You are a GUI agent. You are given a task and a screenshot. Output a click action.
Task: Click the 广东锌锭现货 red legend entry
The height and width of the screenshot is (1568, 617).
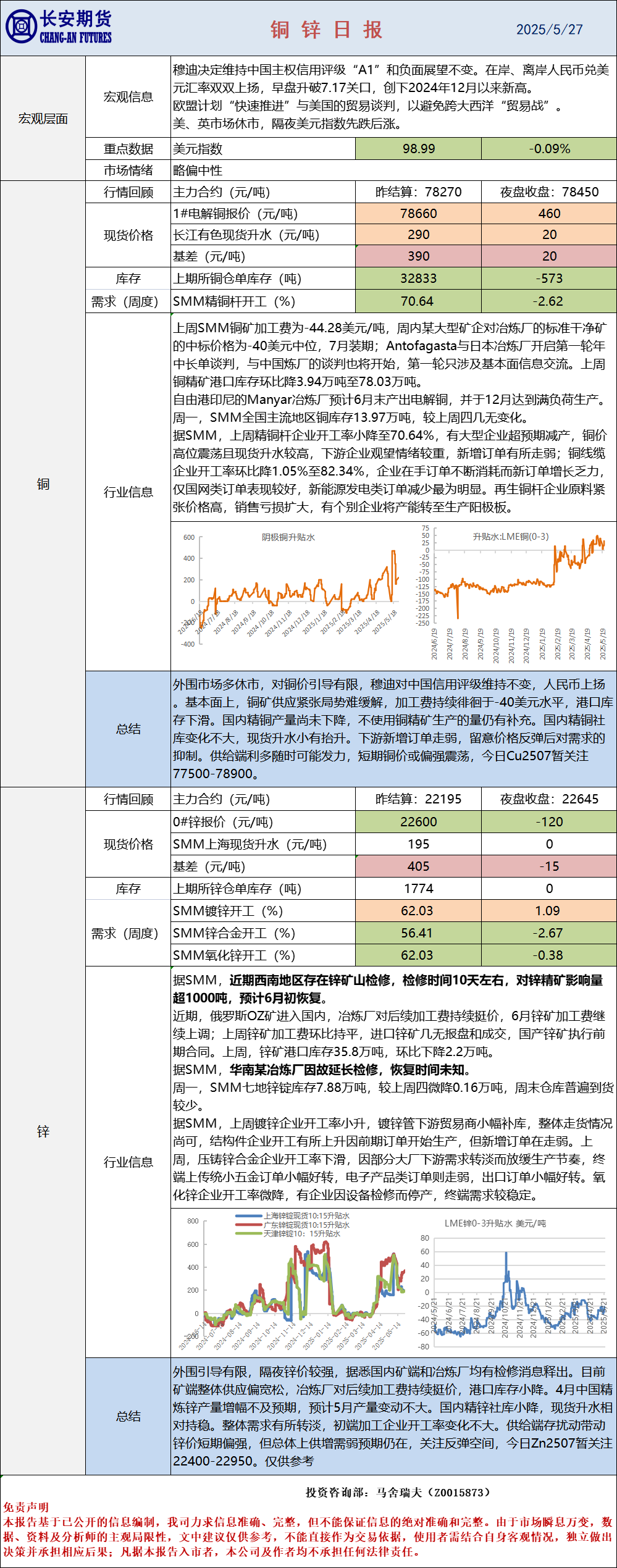[x=293, y=1225]
